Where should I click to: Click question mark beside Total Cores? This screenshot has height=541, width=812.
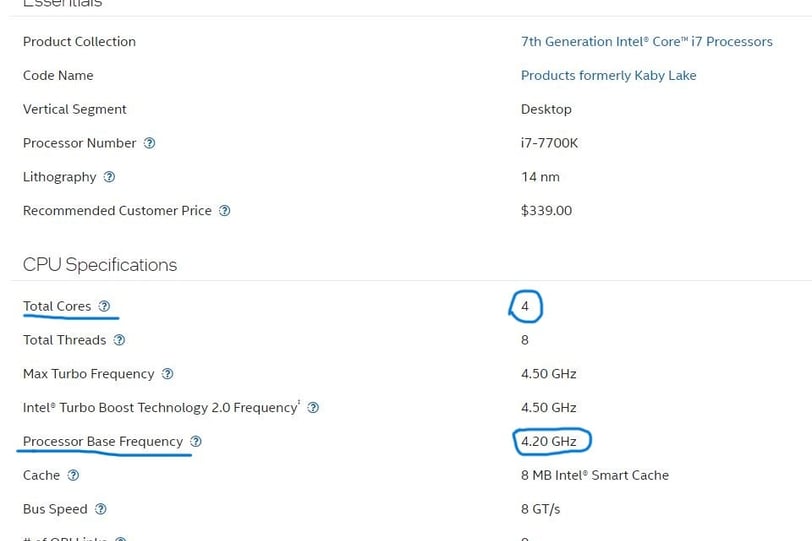click(104, 306)
